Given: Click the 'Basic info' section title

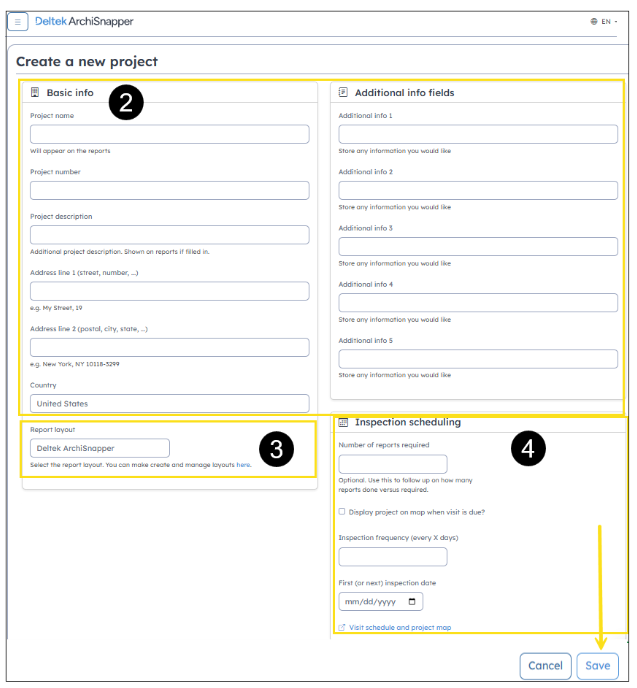Looking at the screenshot, I should [70, 93].
